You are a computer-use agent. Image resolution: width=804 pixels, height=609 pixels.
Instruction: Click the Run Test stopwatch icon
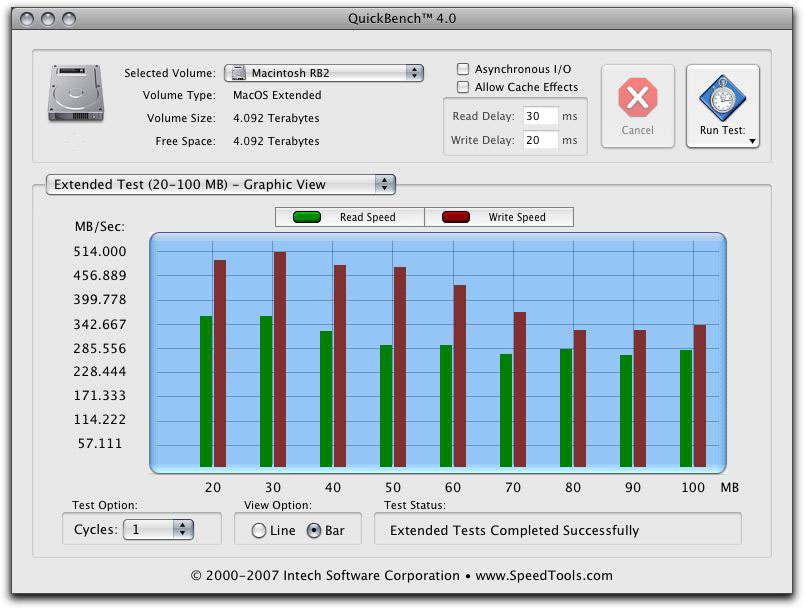pyautogui.click(x=722, y=98)
